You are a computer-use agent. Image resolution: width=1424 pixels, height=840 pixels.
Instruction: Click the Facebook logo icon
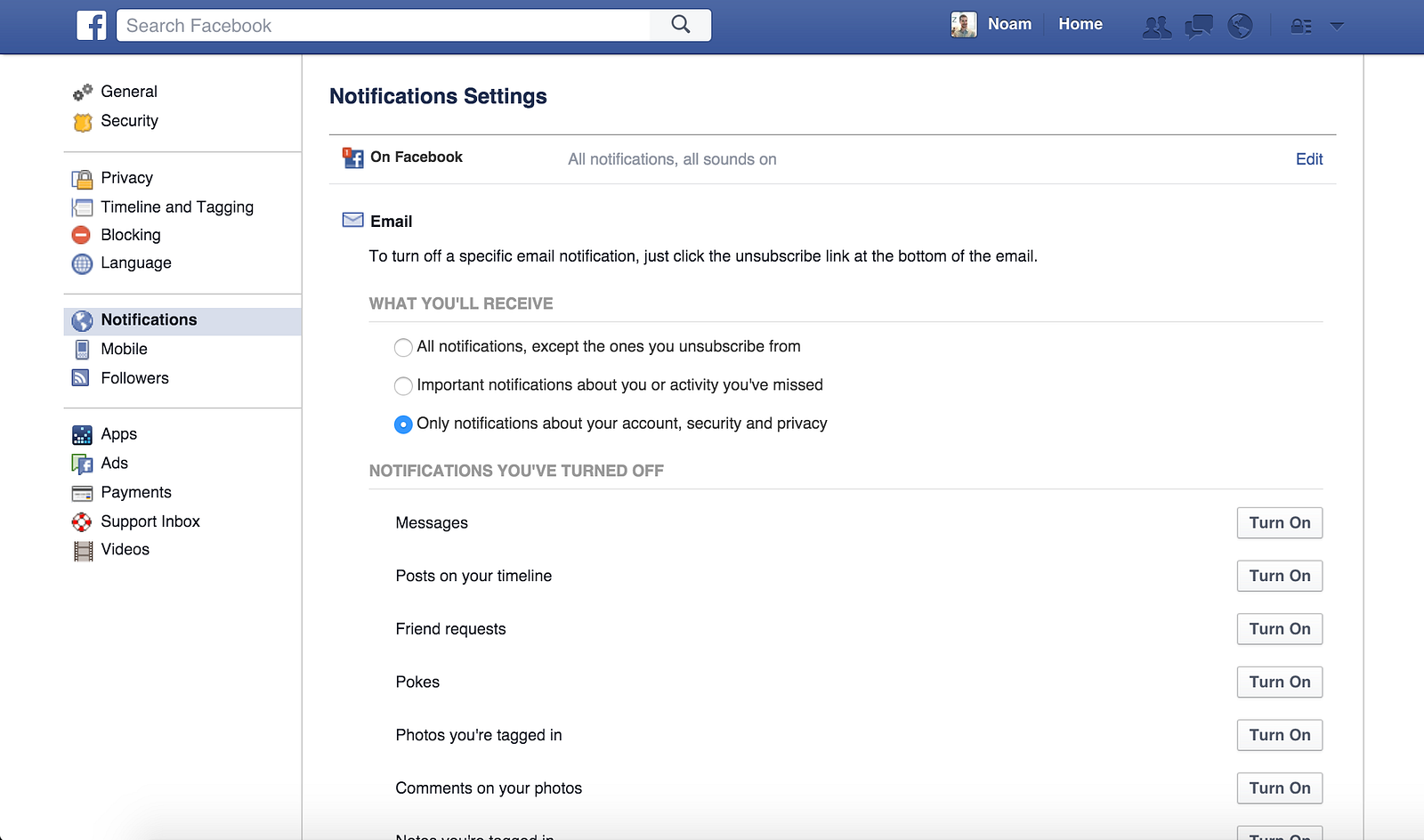click(92, 25)
